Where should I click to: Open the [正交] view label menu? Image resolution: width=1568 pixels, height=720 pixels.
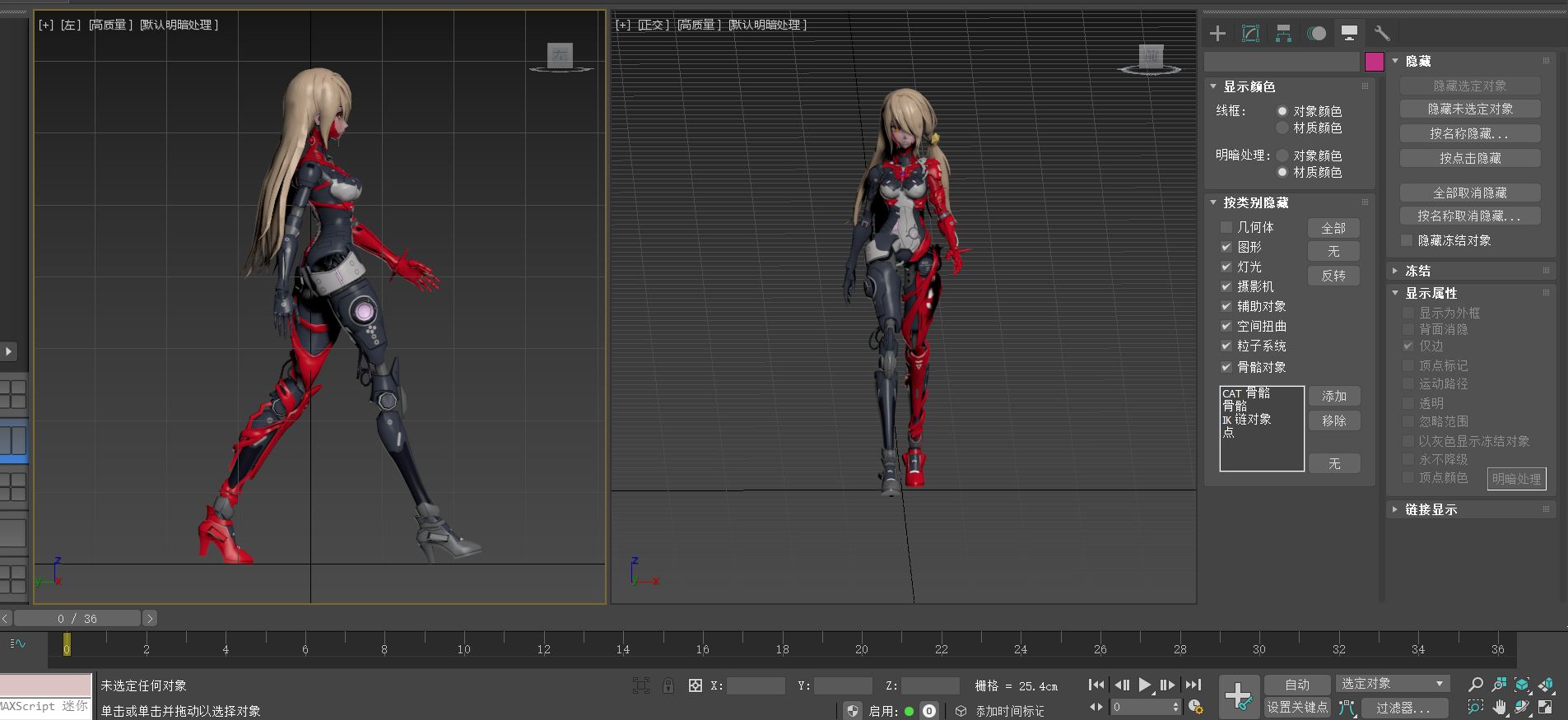tap(654, 25)
